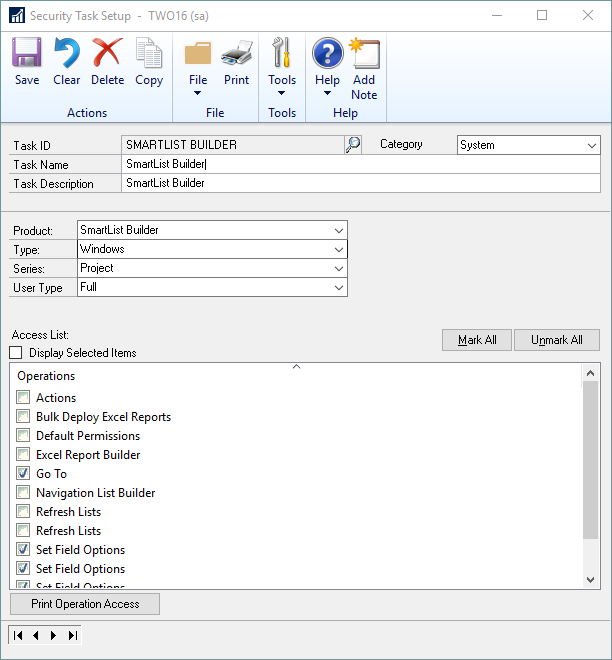Uncheck the Go To operation
This screenshot has height=660, width=612.
pos(23,473)
